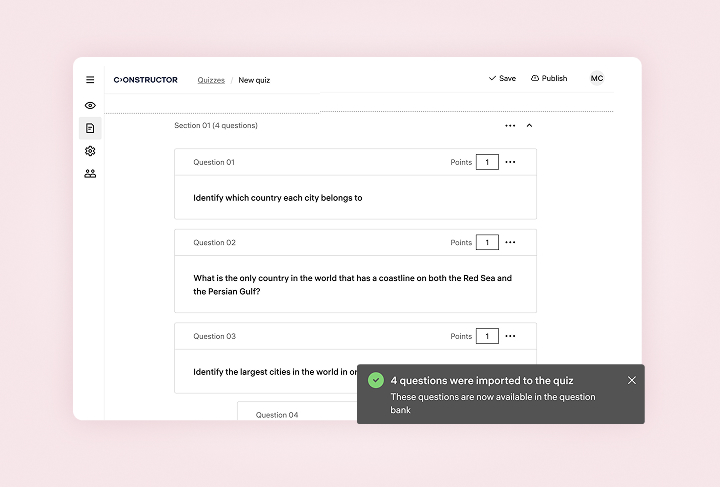
Task: Open Question 01 three-dot options menu
Action: pos(510,162)
